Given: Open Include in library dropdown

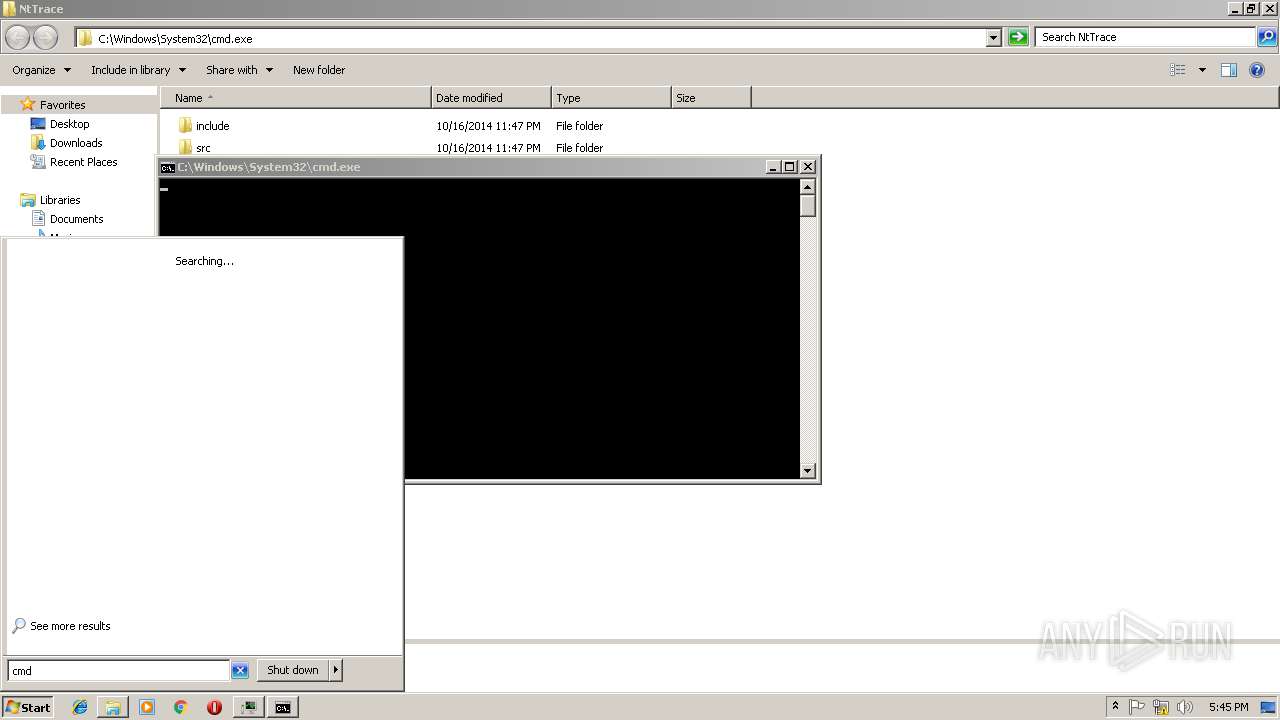Looking at the screenshot, I should click(x=139, y=70).
